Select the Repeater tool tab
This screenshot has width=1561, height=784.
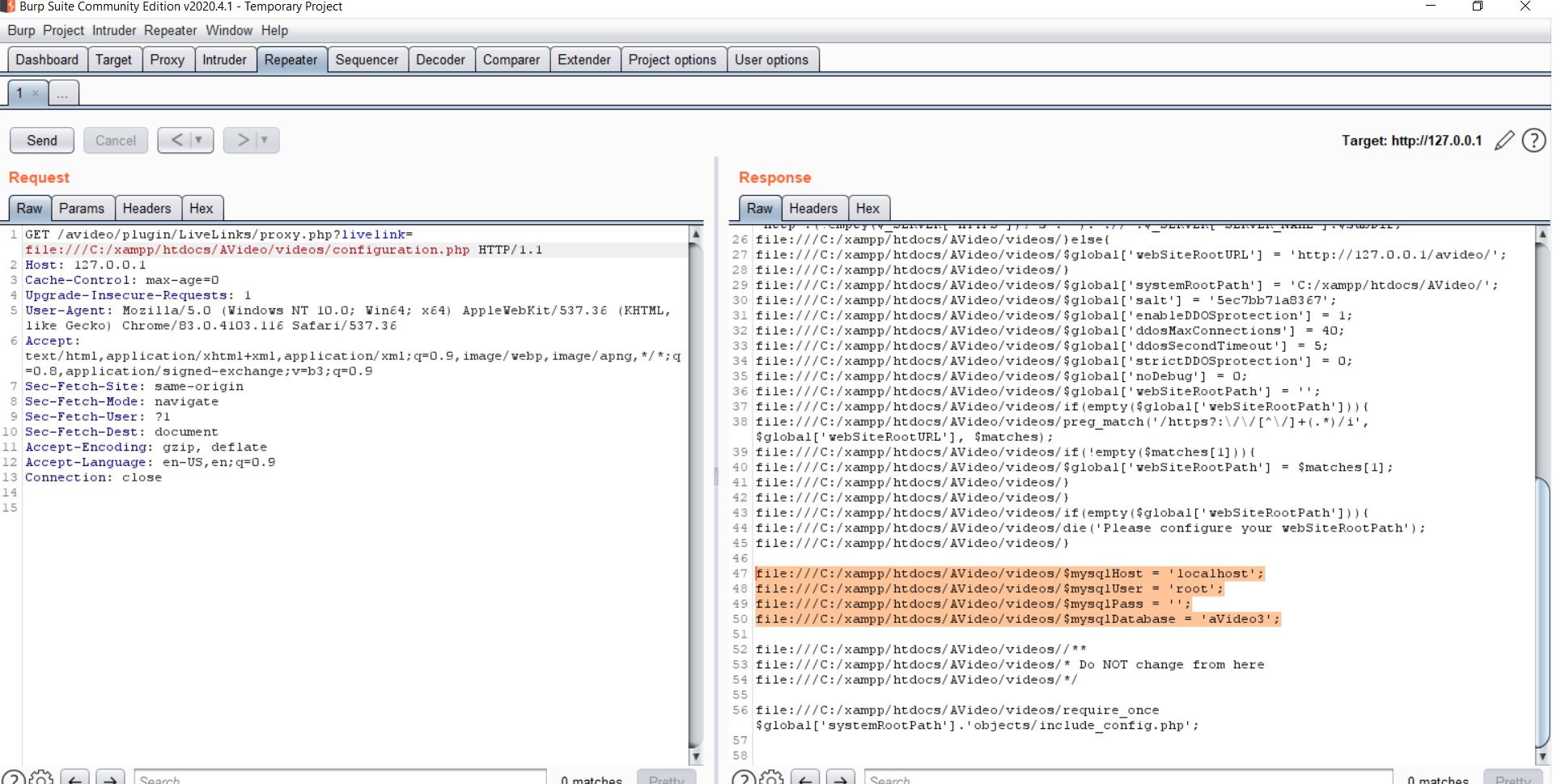click(291, 60)
